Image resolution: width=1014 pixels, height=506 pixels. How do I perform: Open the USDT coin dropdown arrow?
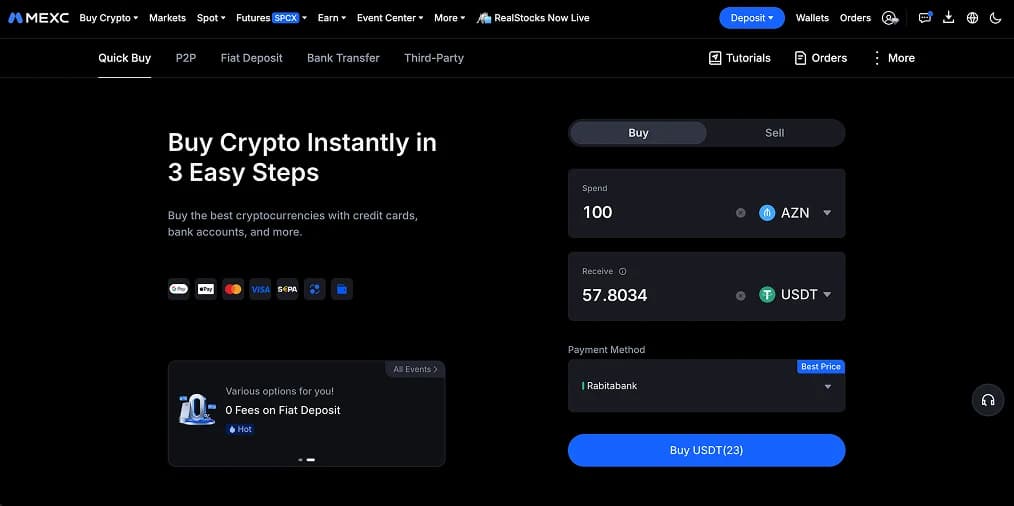826,295
